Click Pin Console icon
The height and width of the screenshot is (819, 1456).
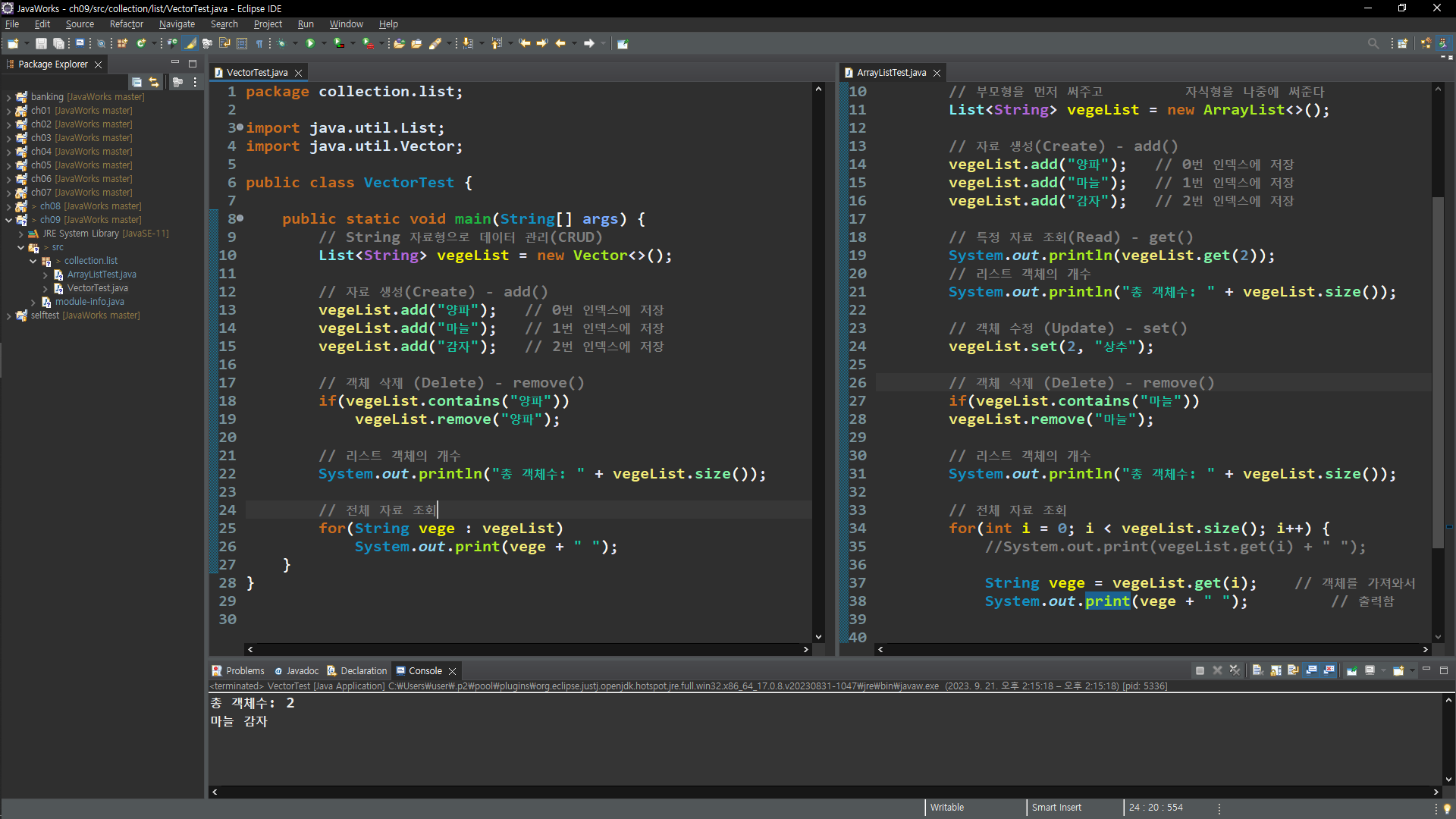pos(1352,670)
